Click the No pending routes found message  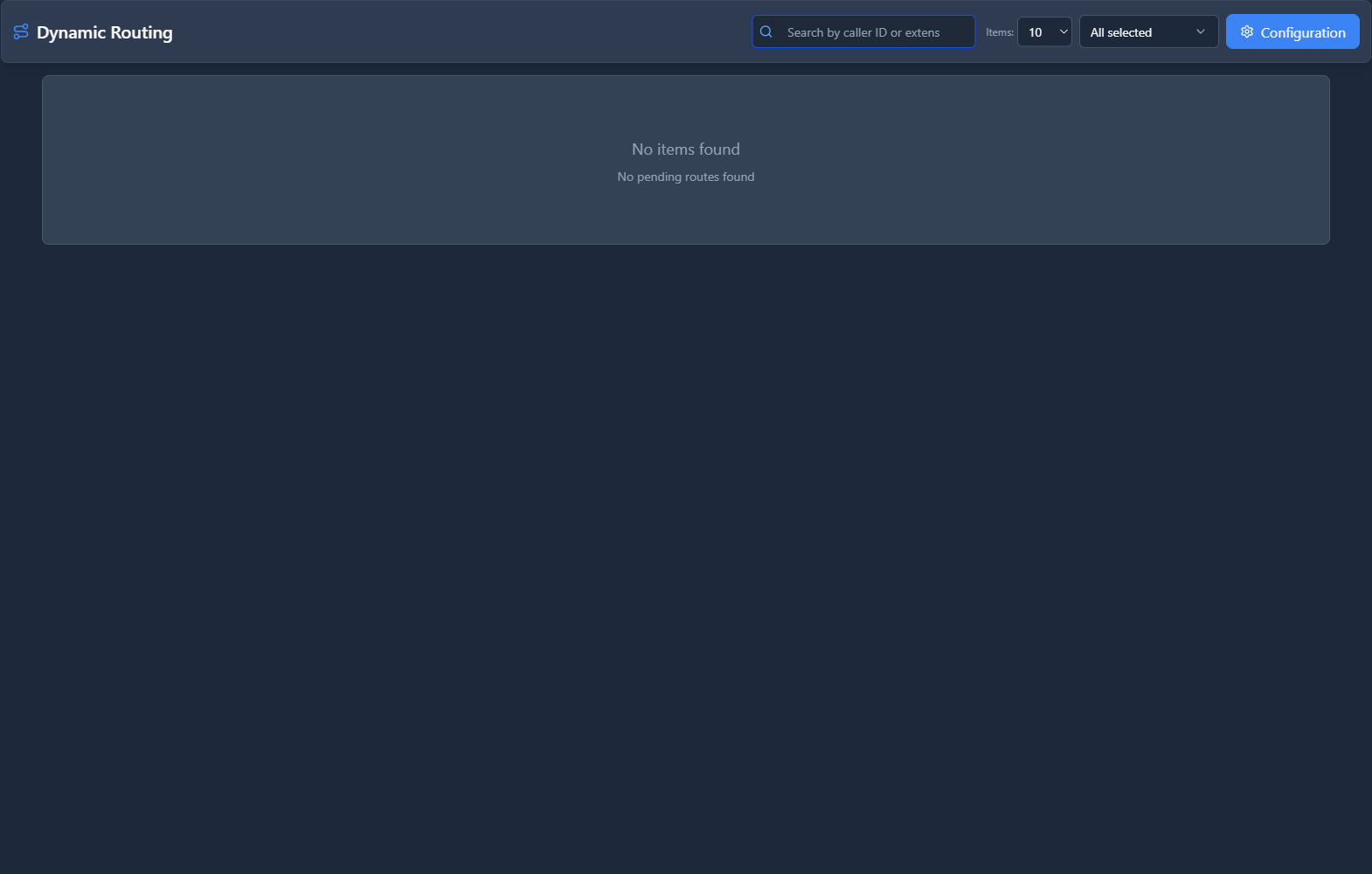click(685, 177)
